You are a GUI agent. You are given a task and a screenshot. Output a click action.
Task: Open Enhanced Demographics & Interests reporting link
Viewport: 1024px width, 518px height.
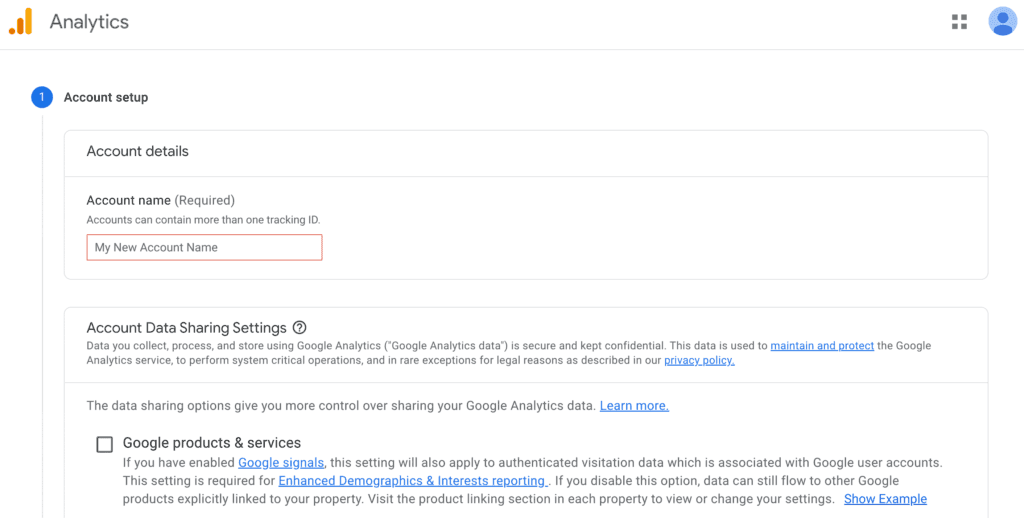click(413, 481)
